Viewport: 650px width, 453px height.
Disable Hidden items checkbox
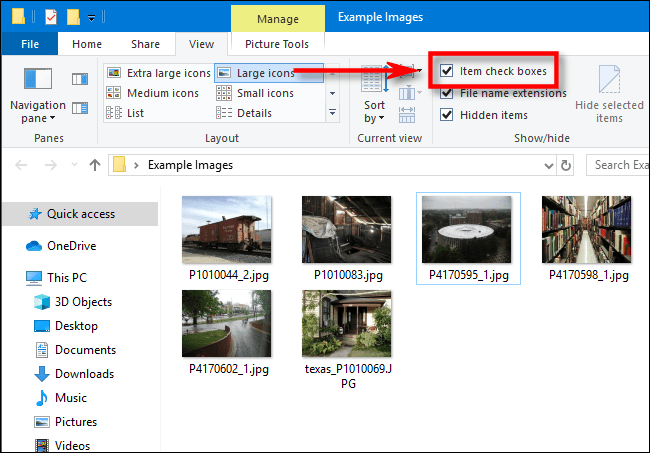[447, 115]
